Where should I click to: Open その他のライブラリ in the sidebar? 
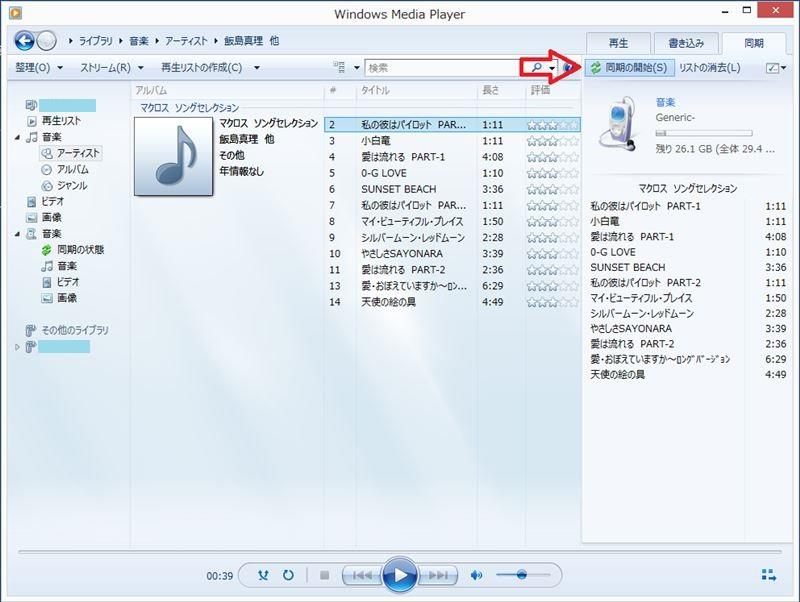pyautogui.click(x=75, y=330)
